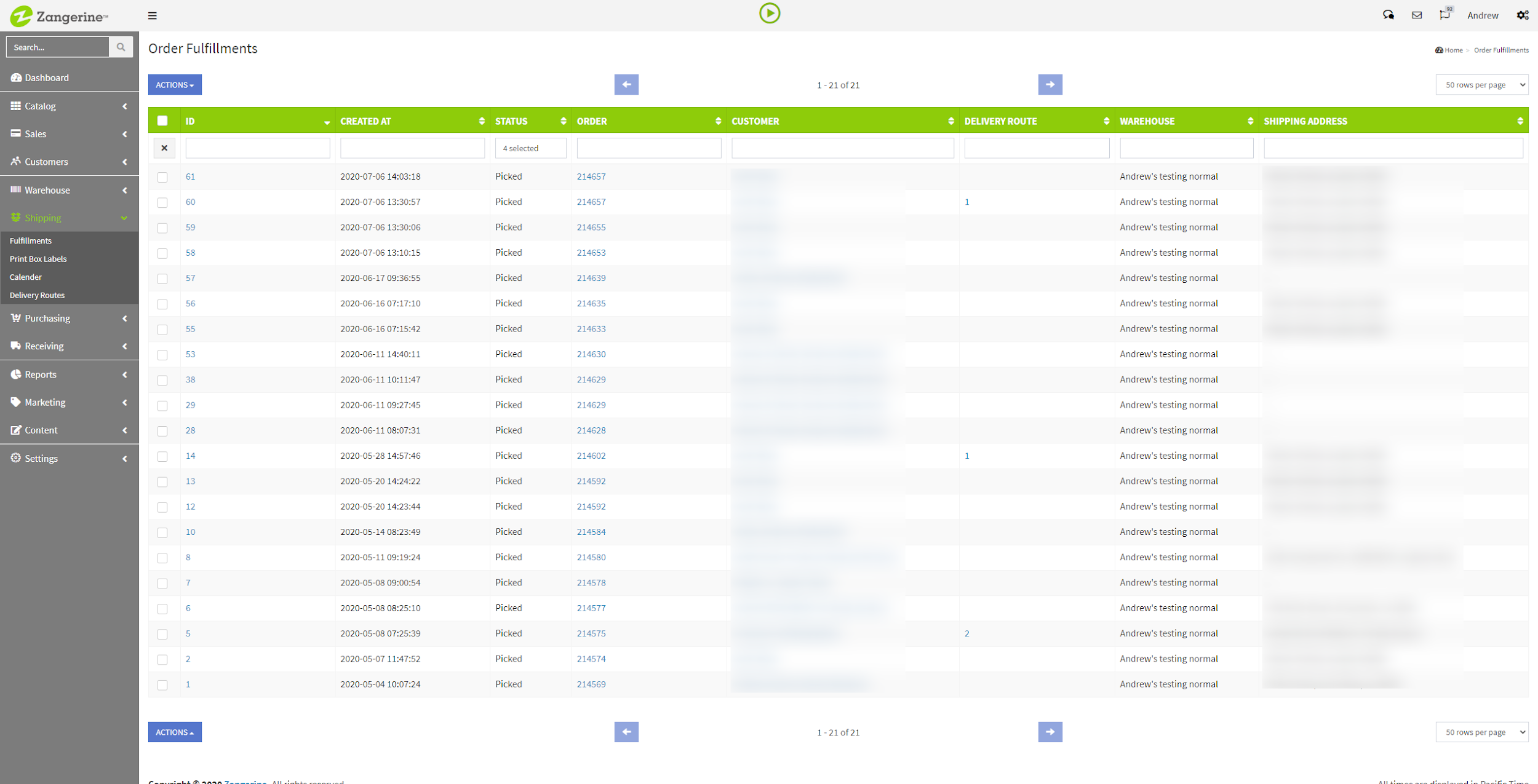Image resolution: width=1538 pixels, height=784 pixels.
Task: Open fulfillment ID 59 link
Action: (191, 227)
